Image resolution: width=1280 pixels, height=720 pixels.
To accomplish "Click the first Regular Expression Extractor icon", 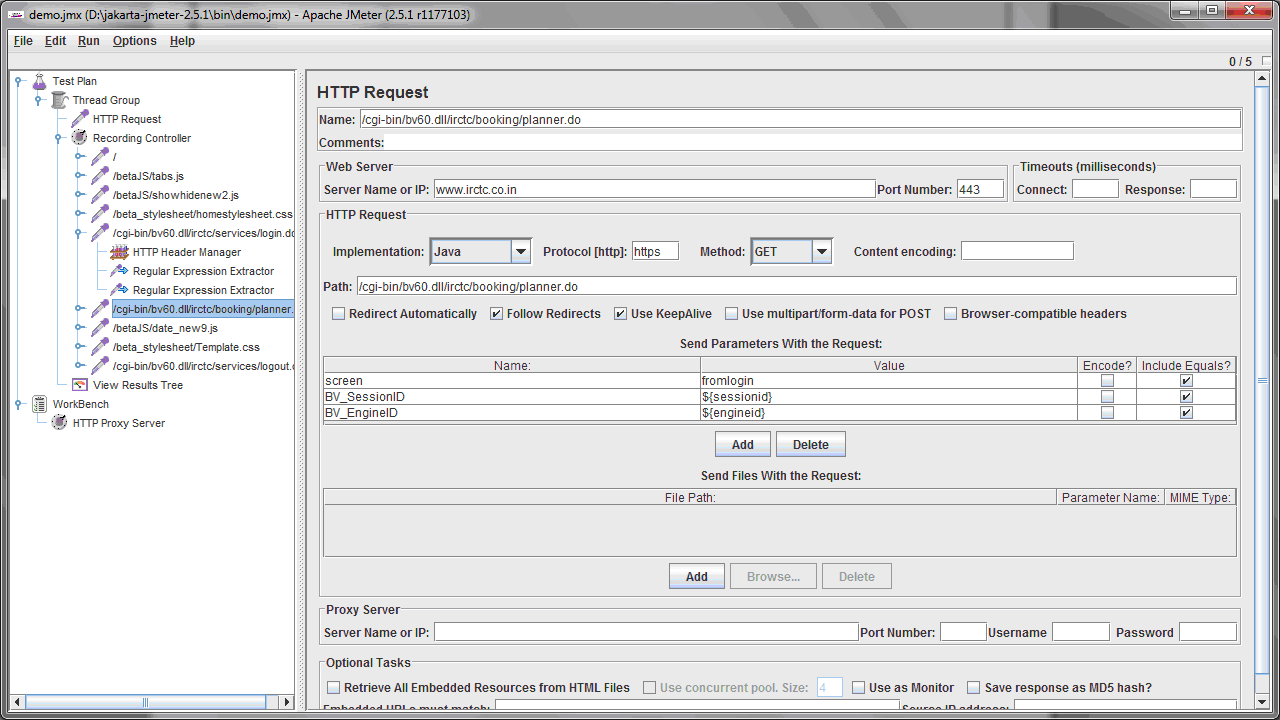I will point(120,271).
